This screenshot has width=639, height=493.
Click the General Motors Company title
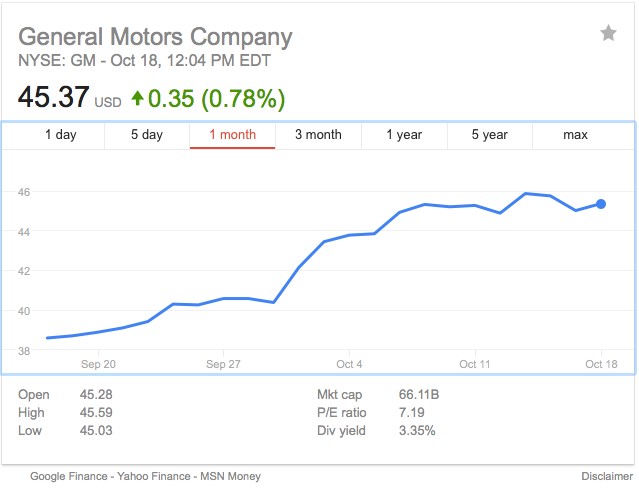(156, 38)
